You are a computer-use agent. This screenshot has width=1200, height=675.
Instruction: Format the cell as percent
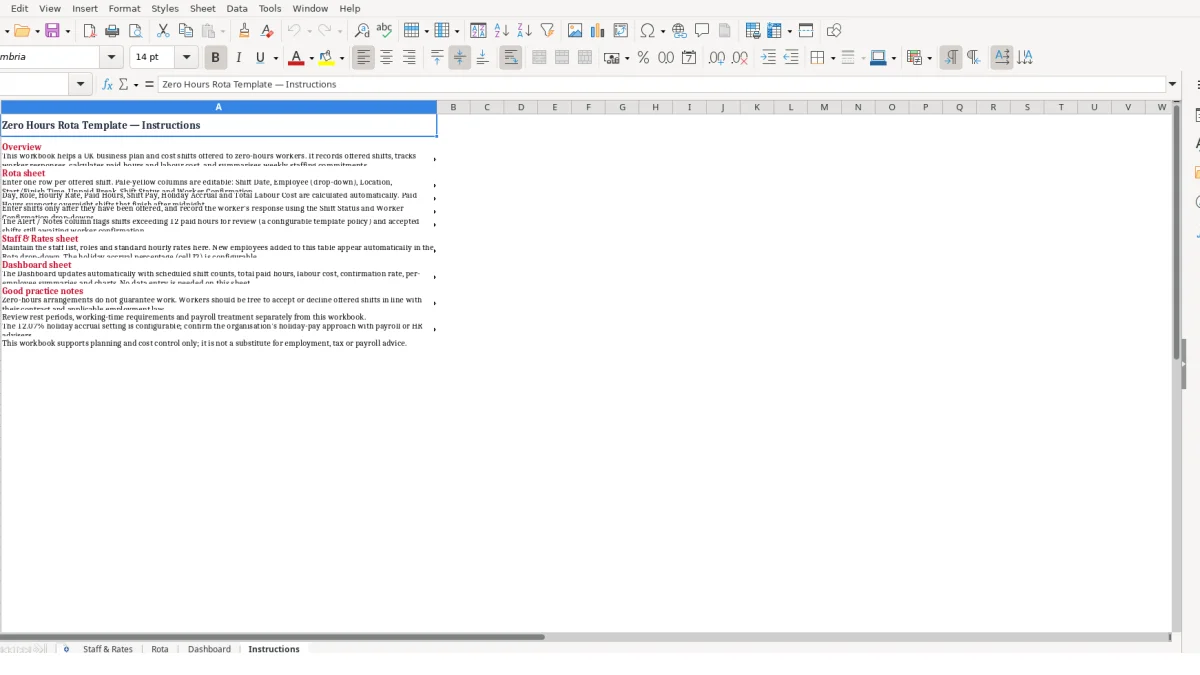click(x=643, y=58)
